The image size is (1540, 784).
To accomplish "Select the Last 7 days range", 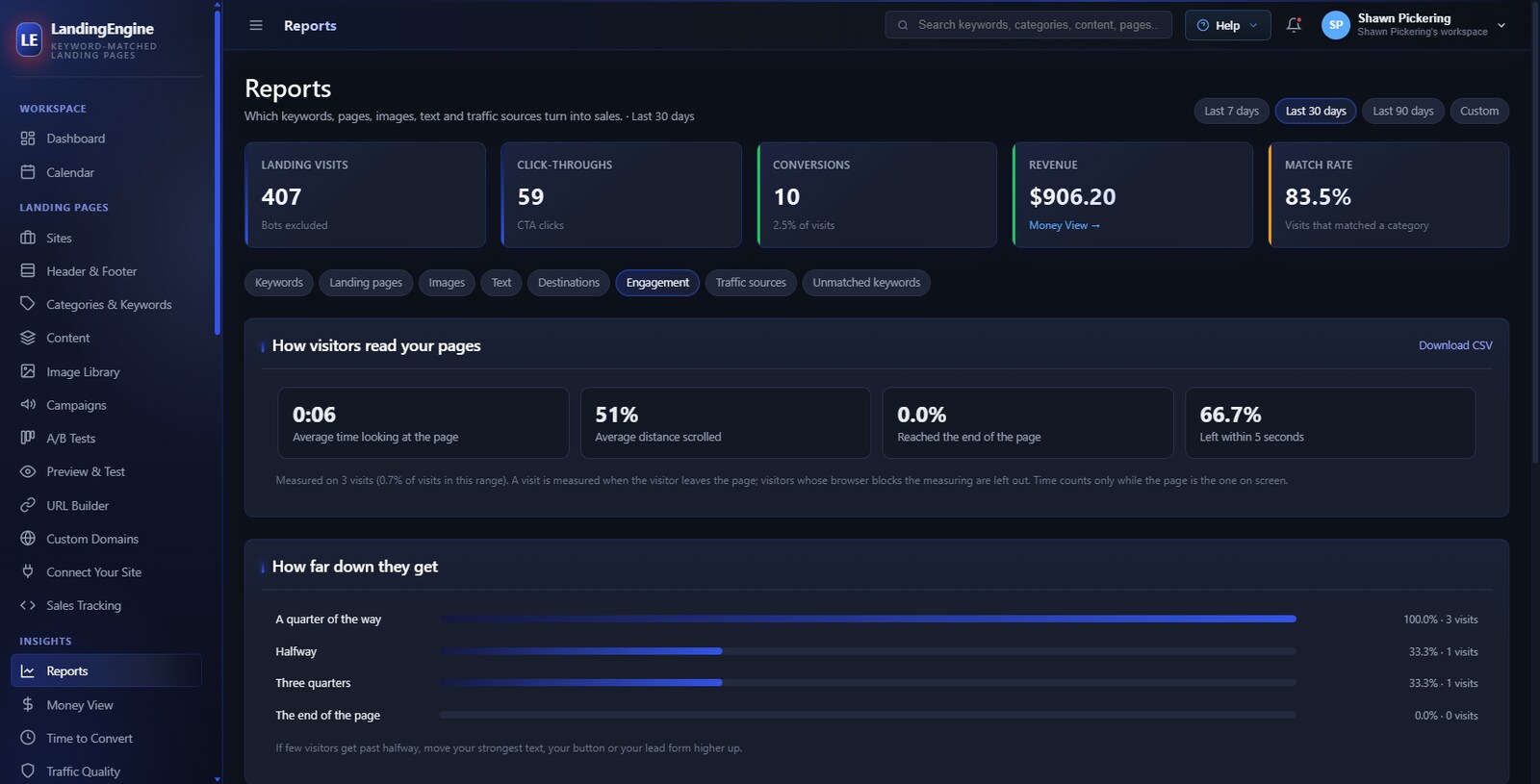I will (1231, 111).
